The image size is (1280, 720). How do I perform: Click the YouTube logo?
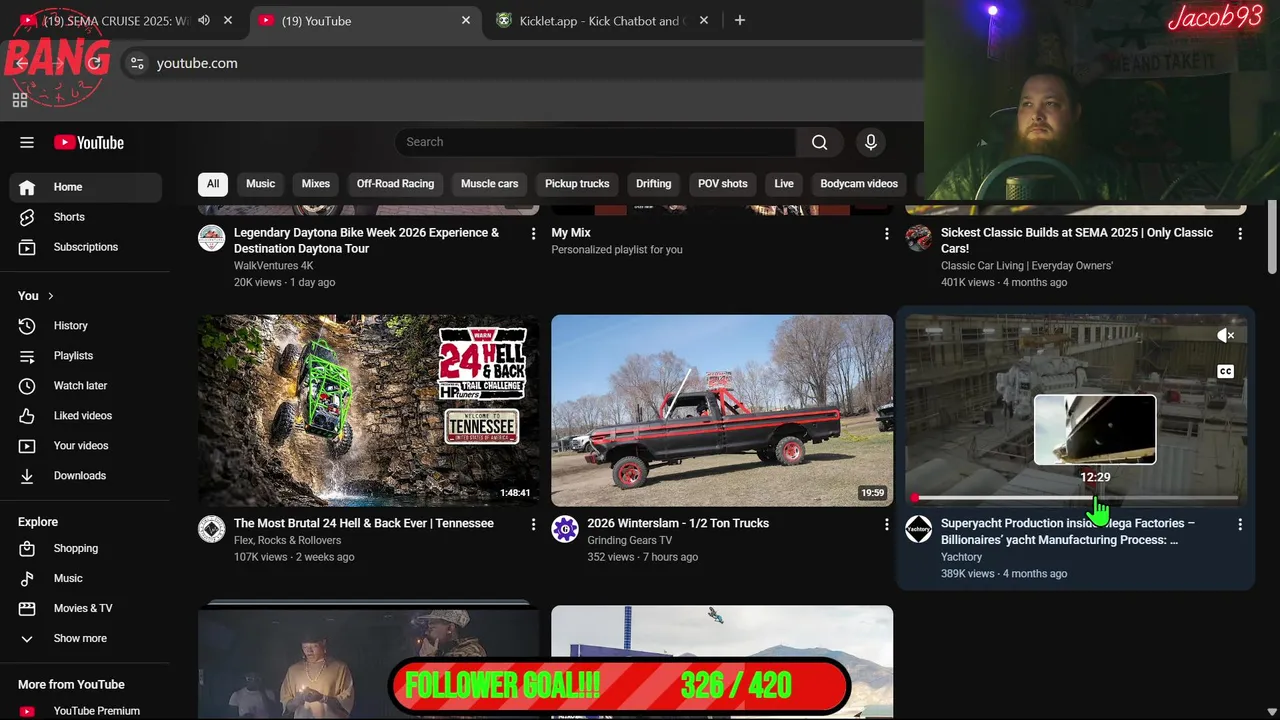[89, 143]
